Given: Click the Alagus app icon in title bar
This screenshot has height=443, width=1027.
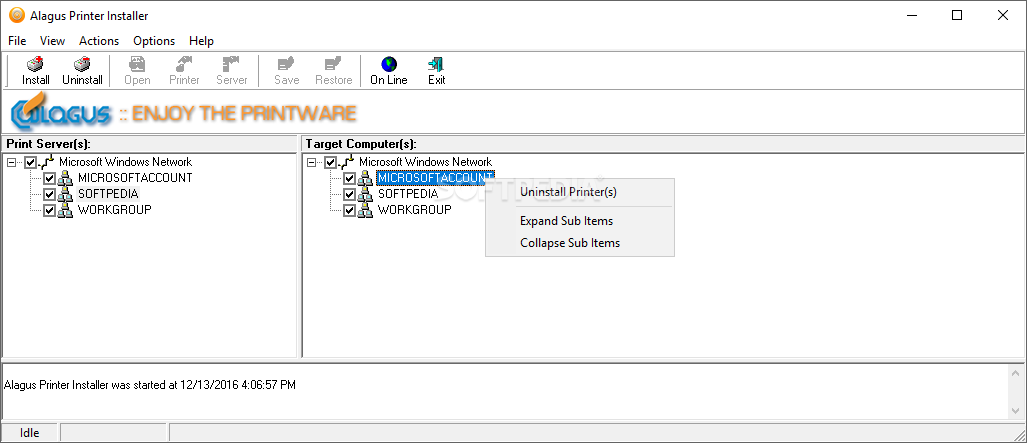Looking at the screenshot, I should (x=16, y=15).
